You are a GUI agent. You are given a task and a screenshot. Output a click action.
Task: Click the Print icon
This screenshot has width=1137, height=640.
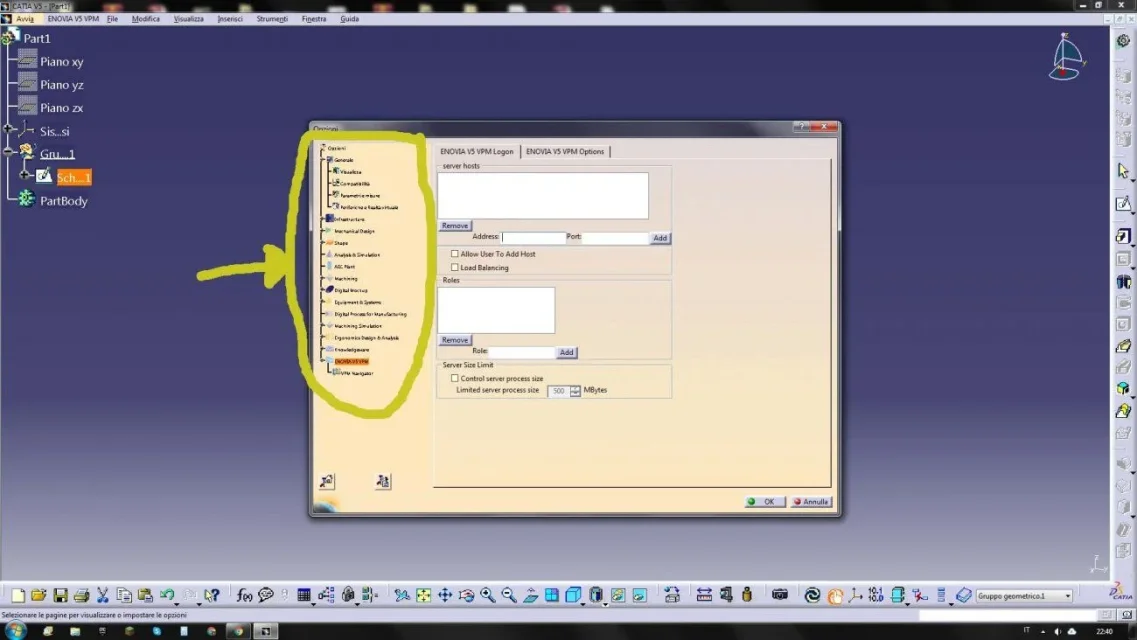(81, 595)
